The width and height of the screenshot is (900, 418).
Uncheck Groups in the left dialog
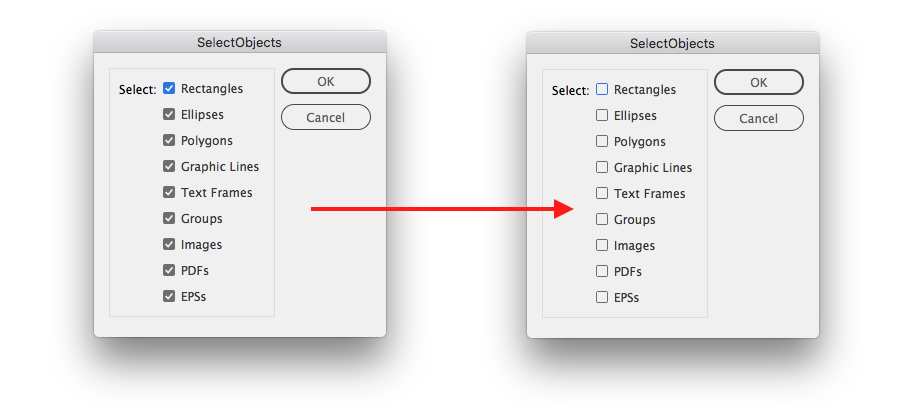(x=169, y=219)
